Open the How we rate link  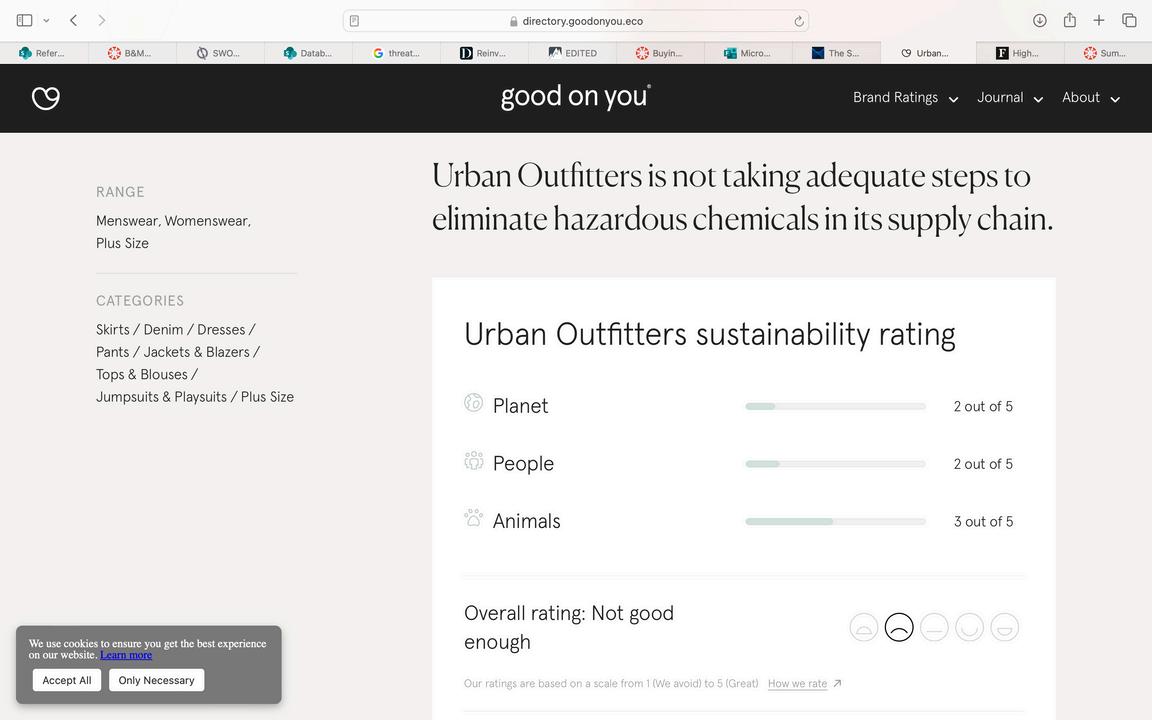pyautogui.click(x=797, y=683)
